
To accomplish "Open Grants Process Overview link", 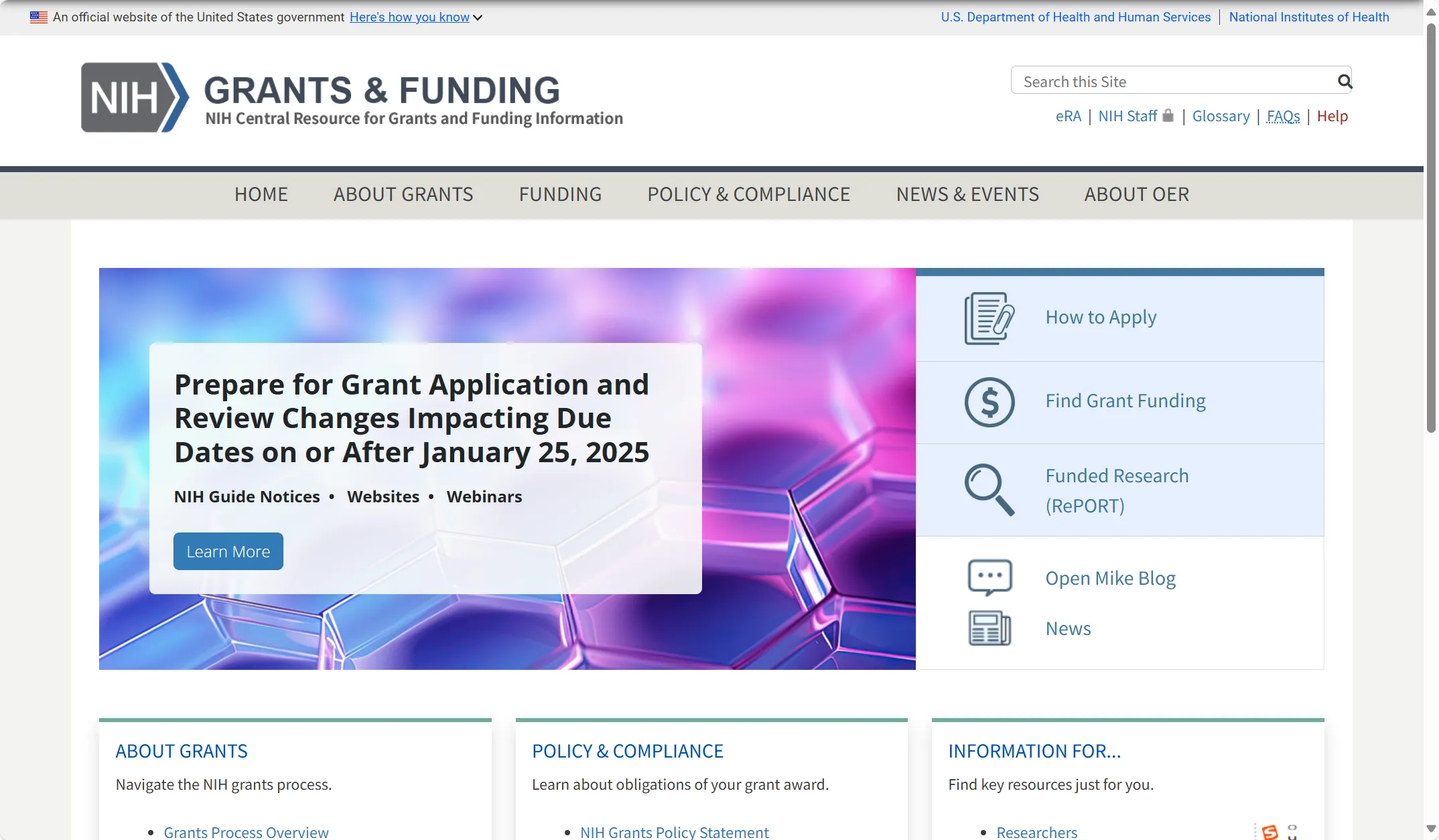I will (246, 832).
